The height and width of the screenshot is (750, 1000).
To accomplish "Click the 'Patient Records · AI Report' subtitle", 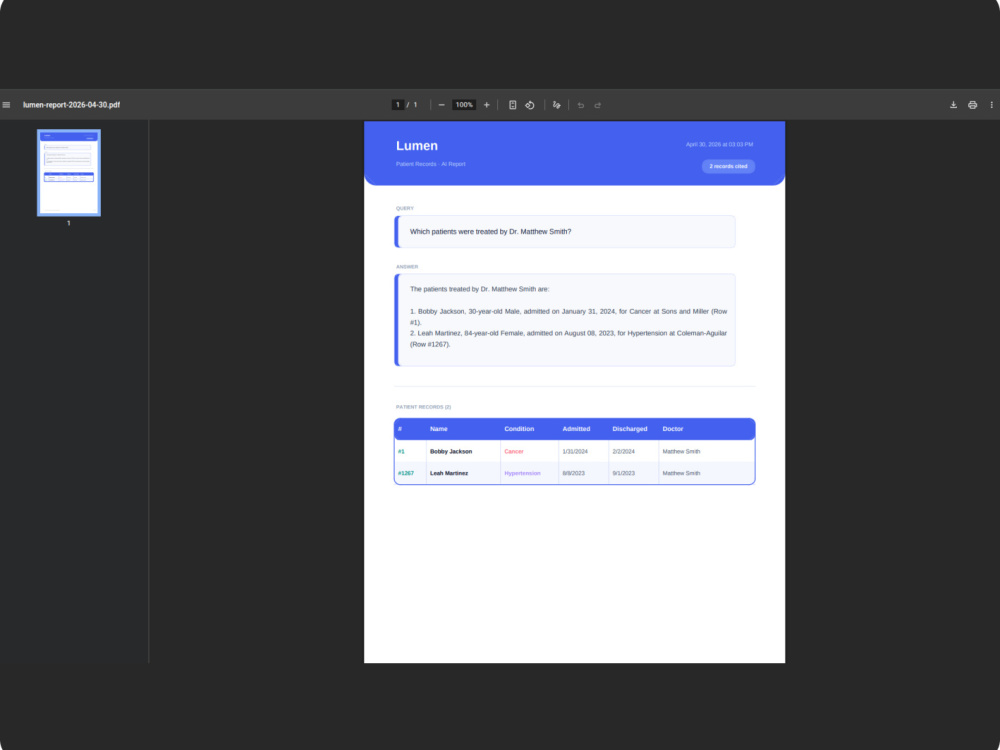I will 430,165.
